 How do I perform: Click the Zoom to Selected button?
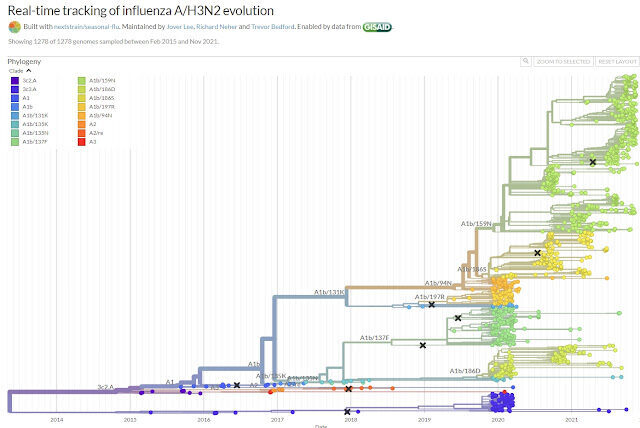pyautogui.click(x=563, y=61)
